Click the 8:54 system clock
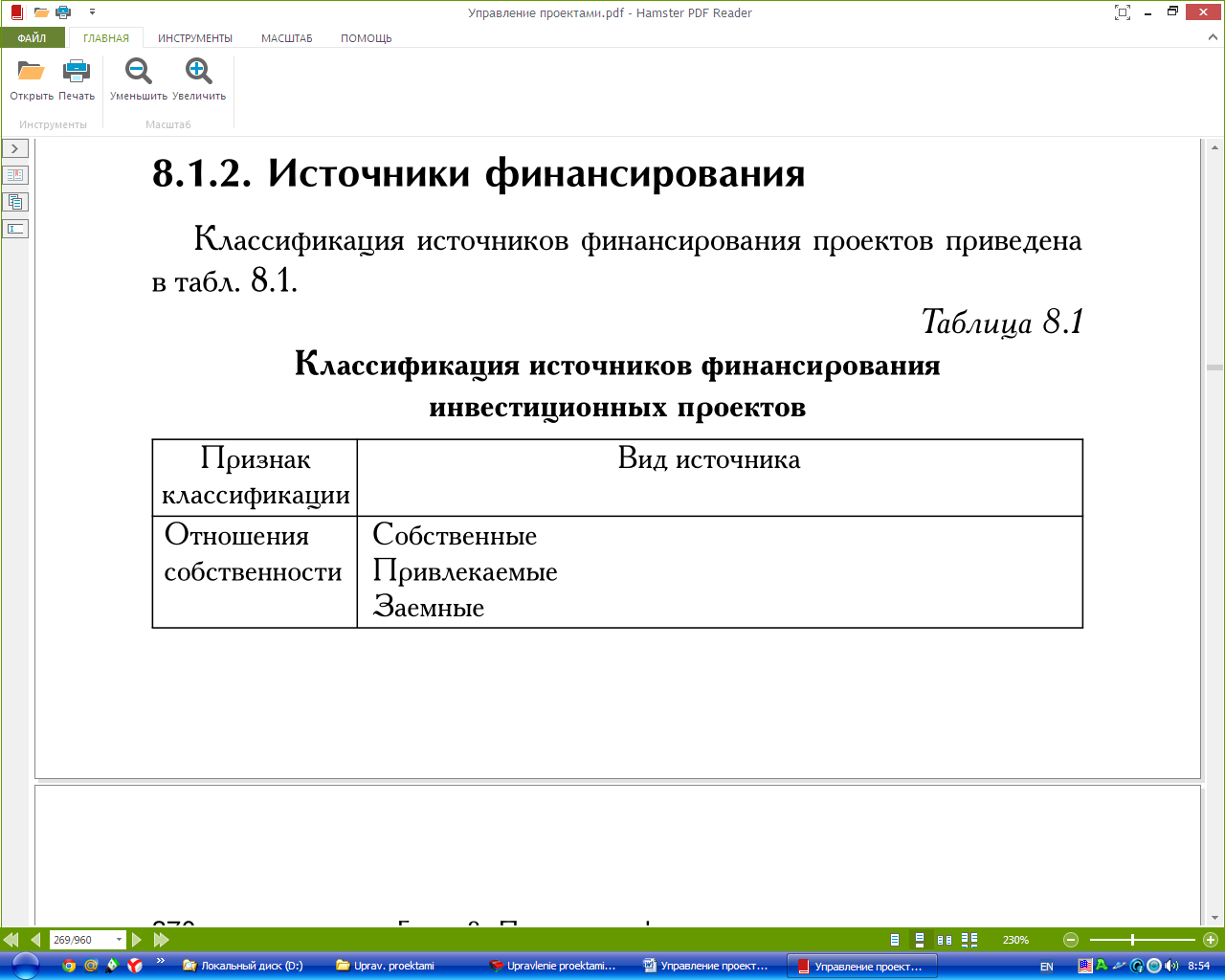Screen dimensions: 1225x980 click(x=1198, y=966)
